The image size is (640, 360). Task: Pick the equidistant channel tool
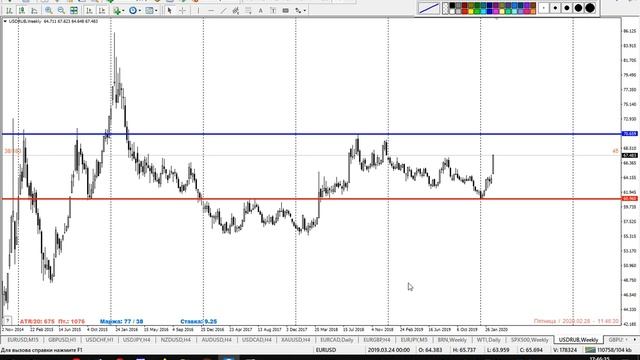(236, 10)
